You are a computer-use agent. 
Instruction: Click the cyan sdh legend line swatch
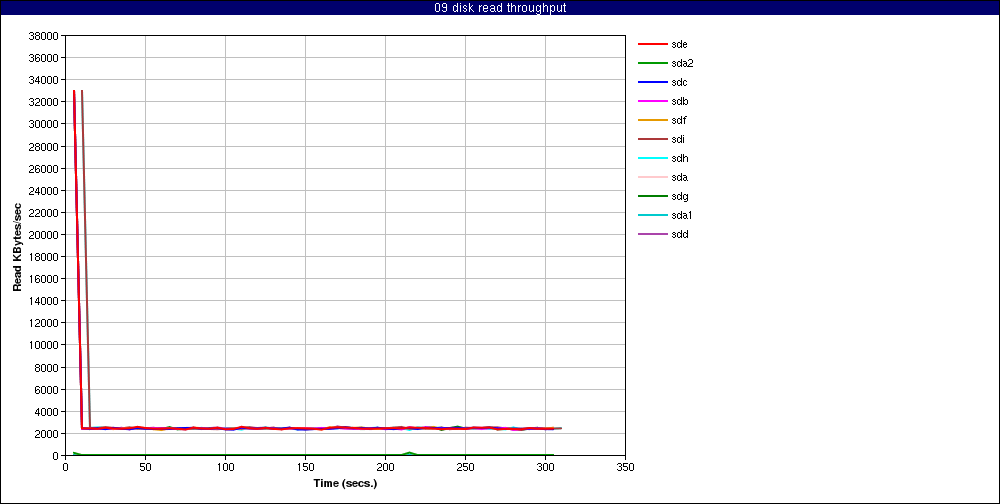coord(652,158)
